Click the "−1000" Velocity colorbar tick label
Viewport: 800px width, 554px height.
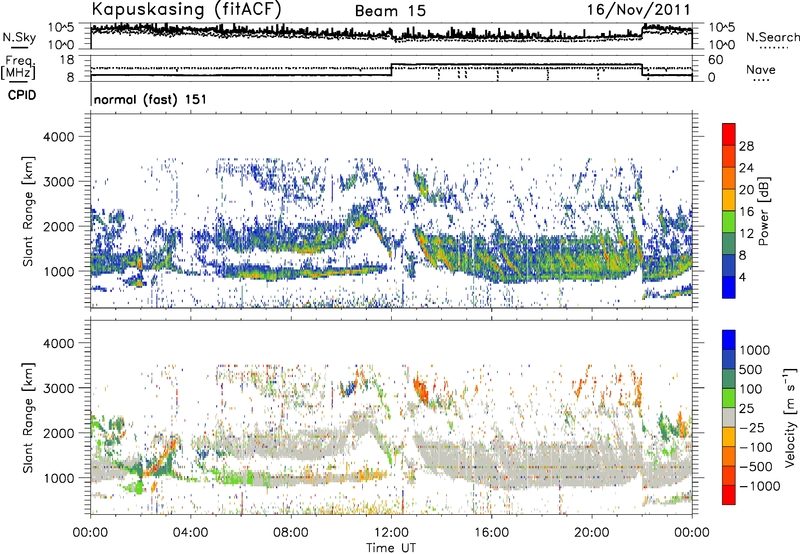click(x=759, y=486)
